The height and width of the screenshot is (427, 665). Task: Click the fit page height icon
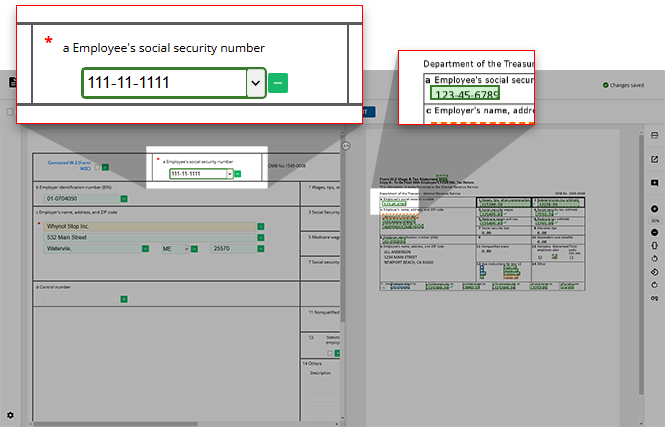[654, 246]
